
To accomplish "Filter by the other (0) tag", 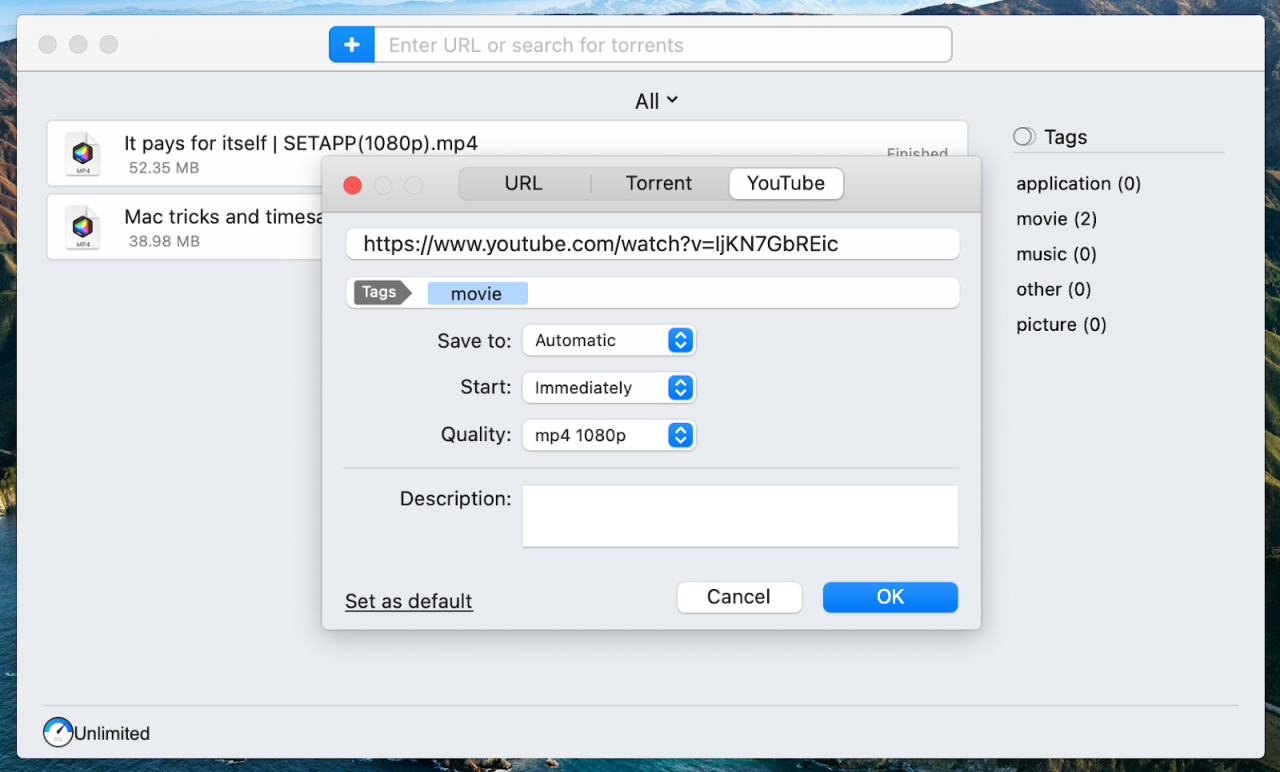I will [1054, 289].
